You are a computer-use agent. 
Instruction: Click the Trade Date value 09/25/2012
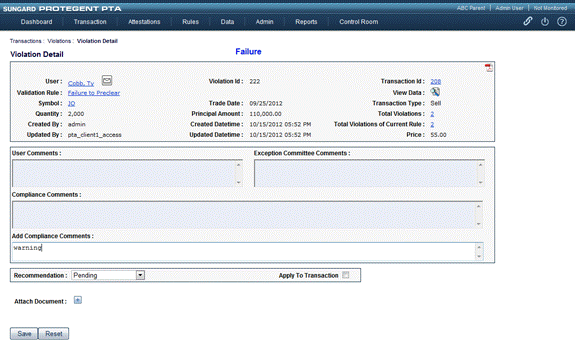coord(266,103)
